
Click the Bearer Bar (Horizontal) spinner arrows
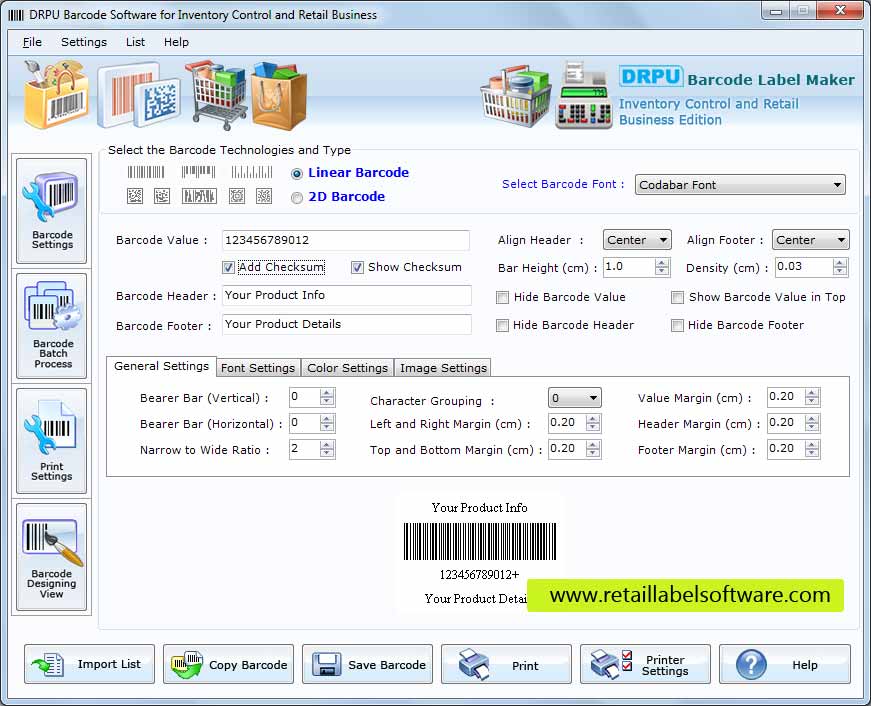click(x=327, y=423)
